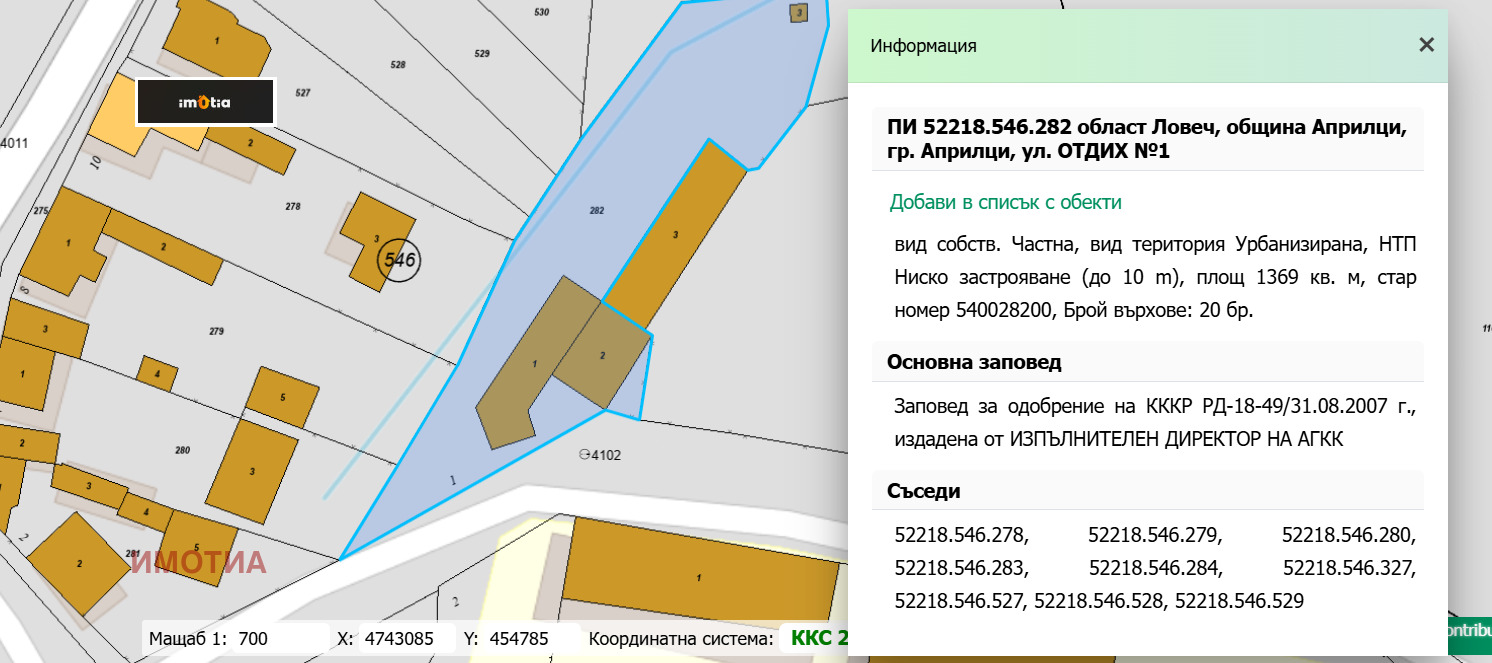Click the X coordinate field
Viewport: 1492px width, 663px height.
pos(404,636)
